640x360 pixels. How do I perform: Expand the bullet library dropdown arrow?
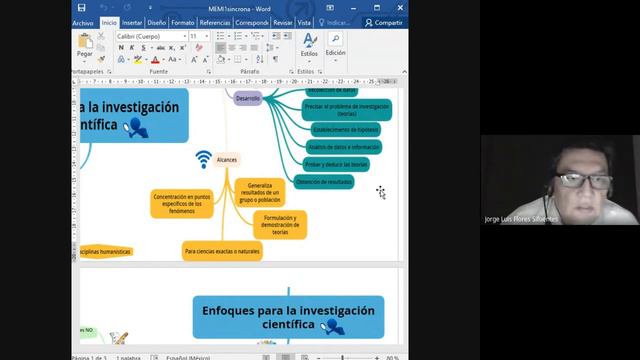[228, 36]
